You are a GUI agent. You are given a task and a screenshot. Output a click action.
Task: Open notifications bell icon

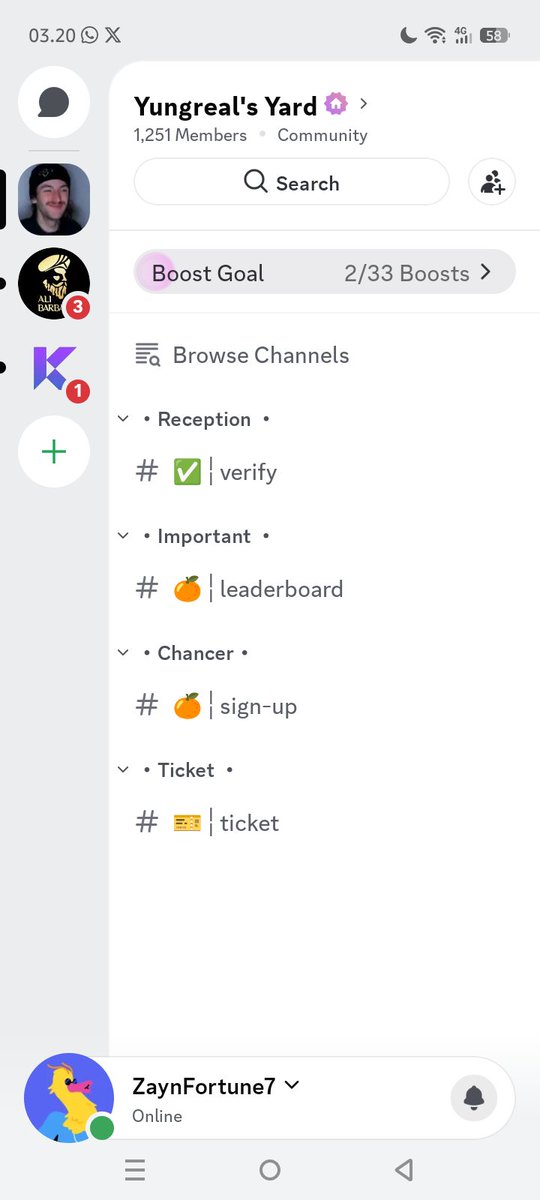click(x=474, y=1098)
